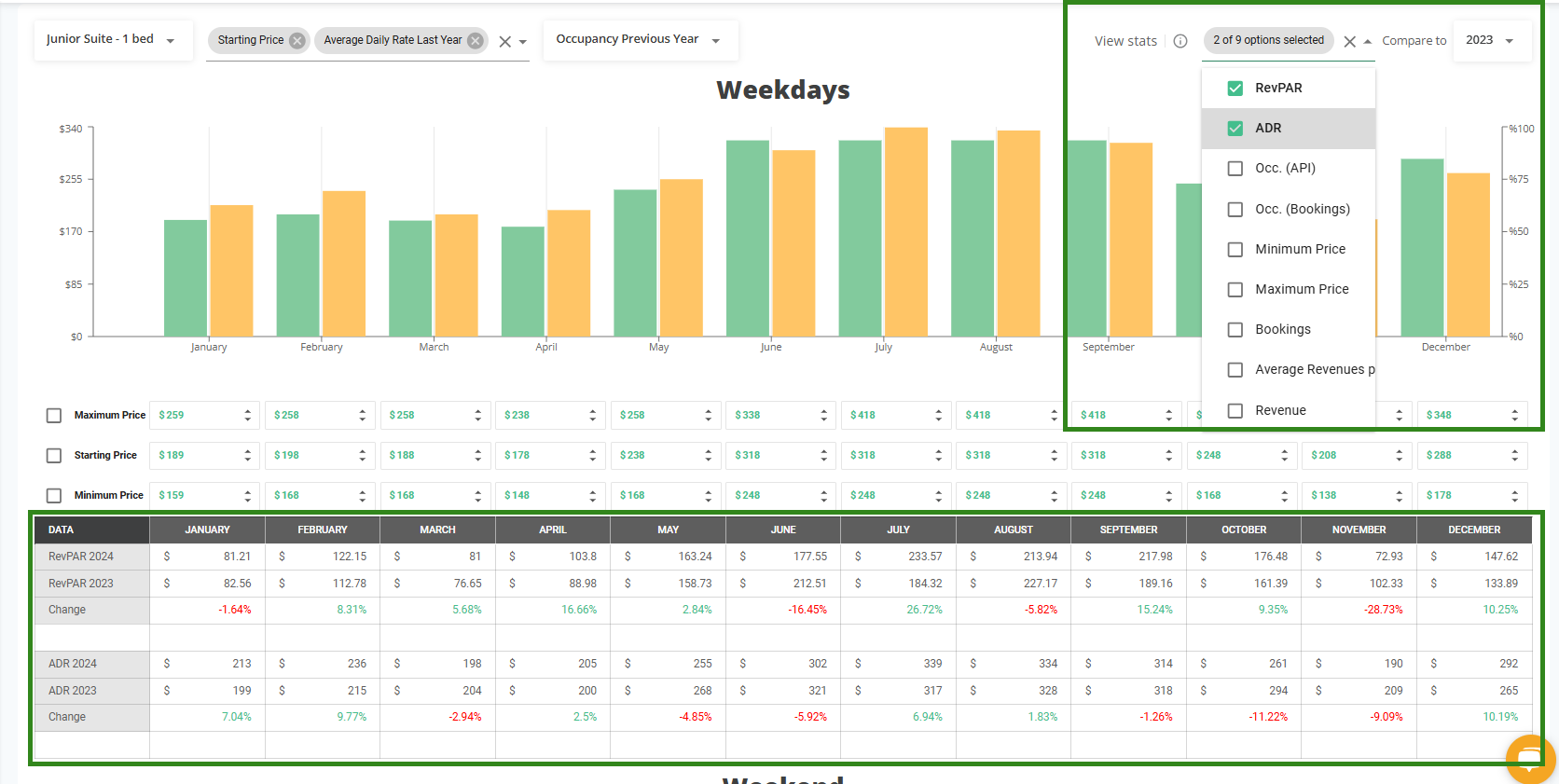The height and width of the screenshot is (784, 1559).
Task: Tick the Maximum Price row checkbox
Action: click(54, 416)
